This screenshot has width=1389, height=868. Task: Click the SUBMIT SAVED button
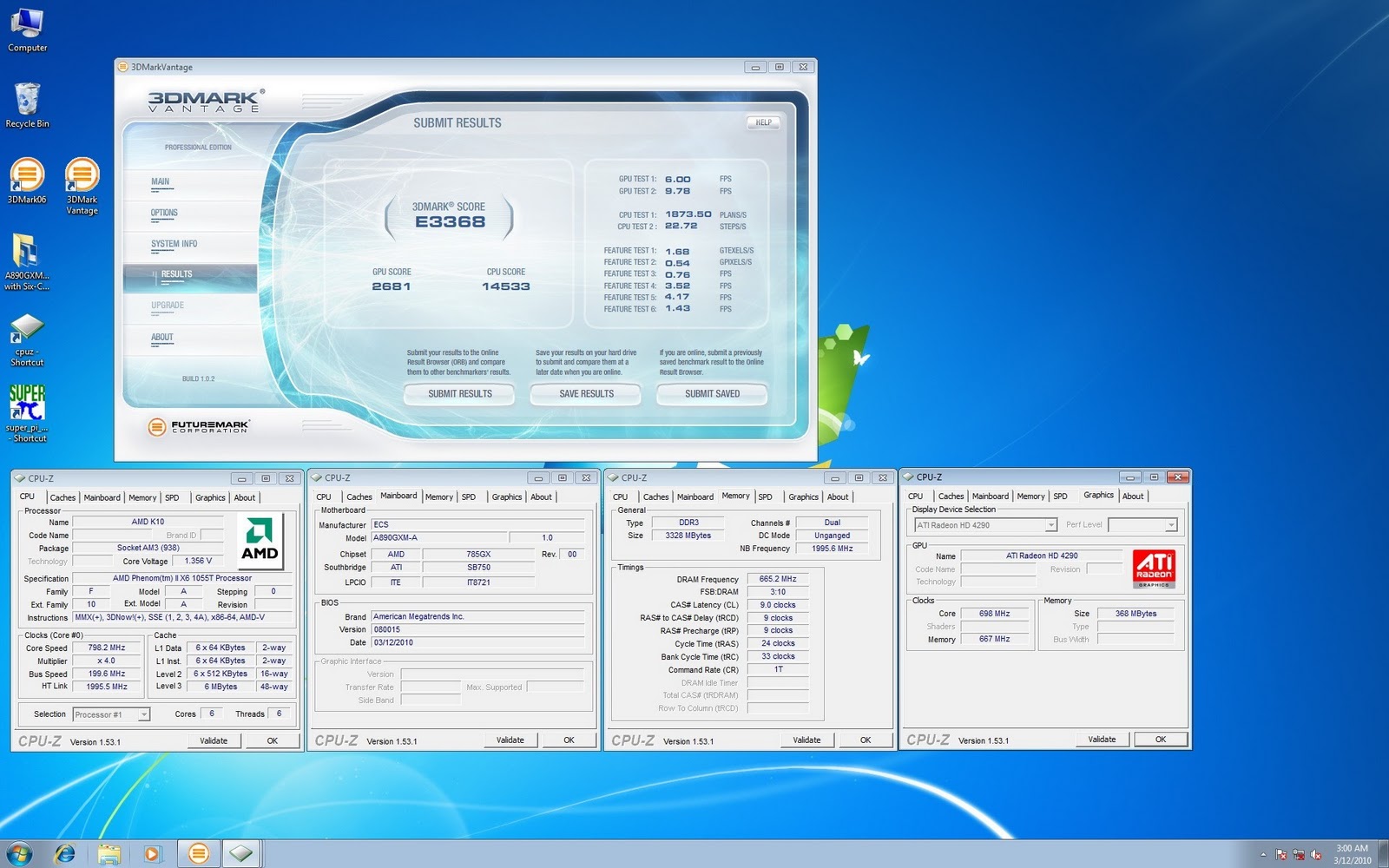point(712,394)
